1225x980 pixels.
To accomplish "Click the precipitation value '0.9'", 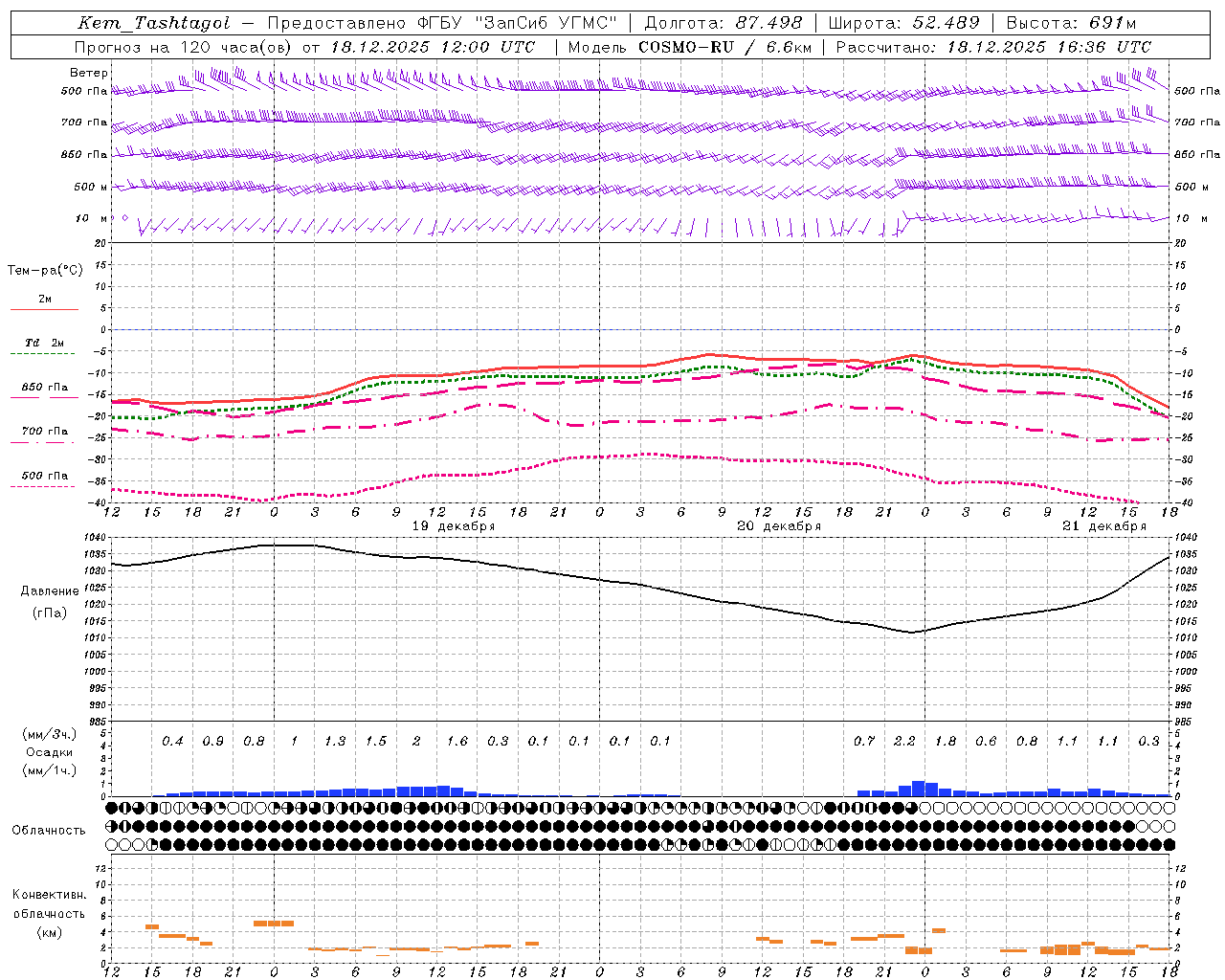I will point(212,742).
